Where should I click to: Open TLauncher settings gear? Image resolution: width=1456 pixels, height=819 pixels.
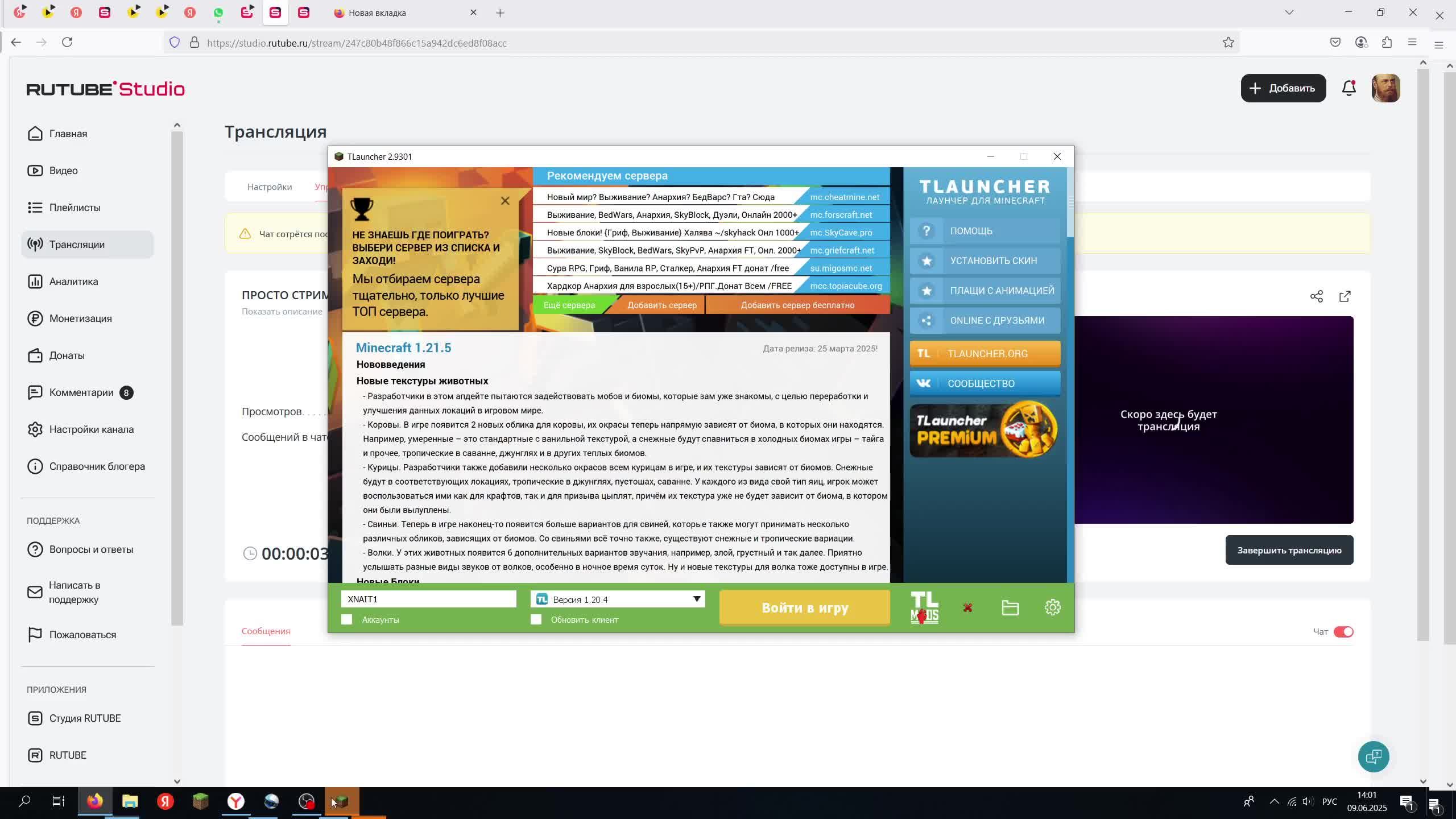(x=1052, y=607)
